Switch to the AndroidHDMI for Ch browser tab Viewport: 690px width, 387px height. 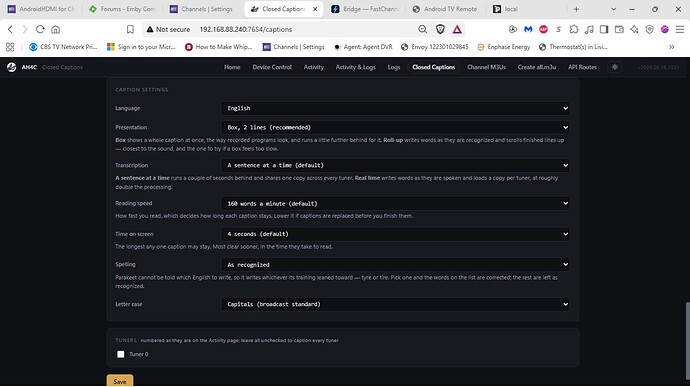tap(41, 9)
